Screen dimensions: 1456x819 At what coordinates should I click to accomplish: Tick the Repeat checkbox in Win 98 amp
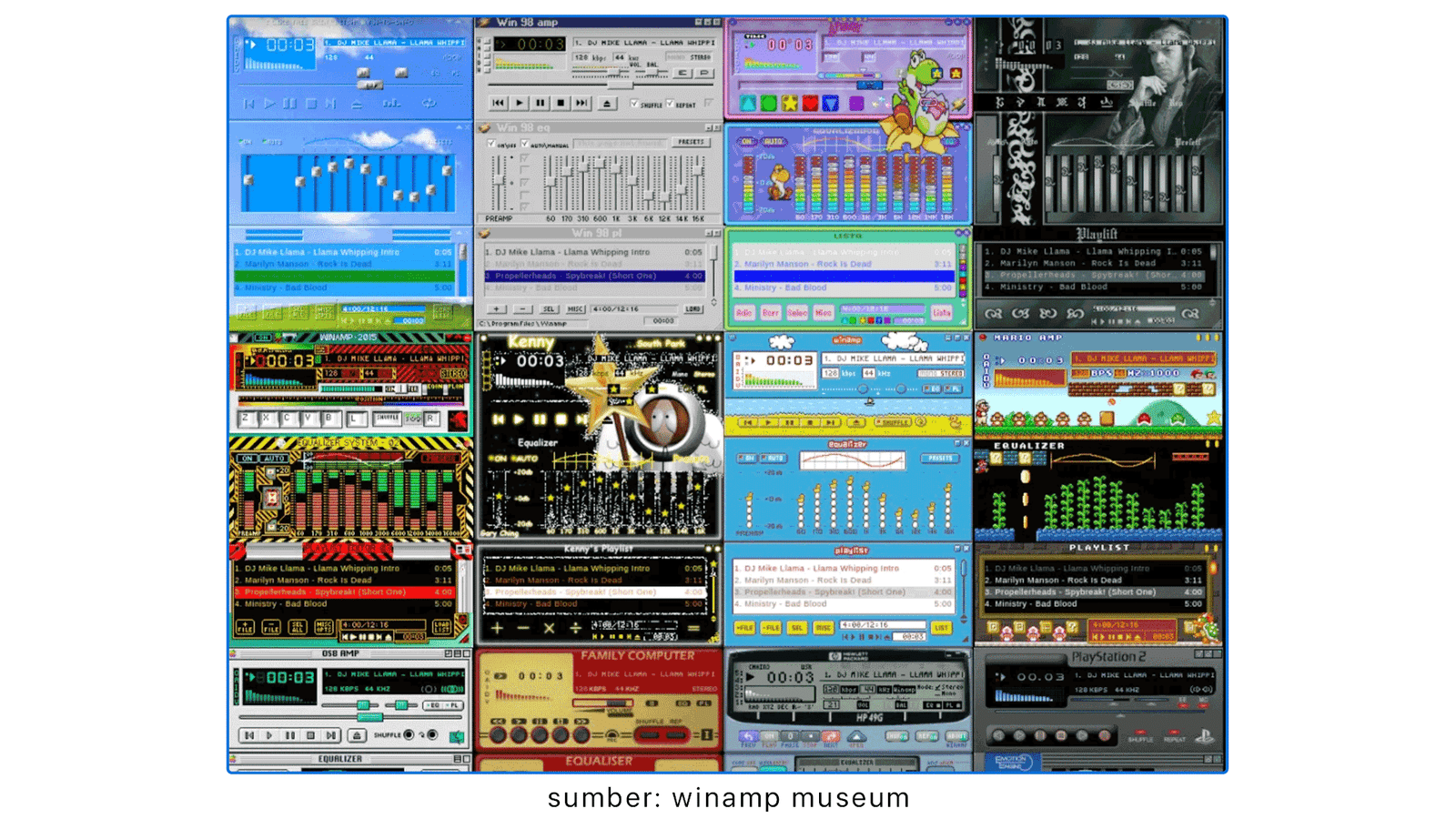[670, 104]
